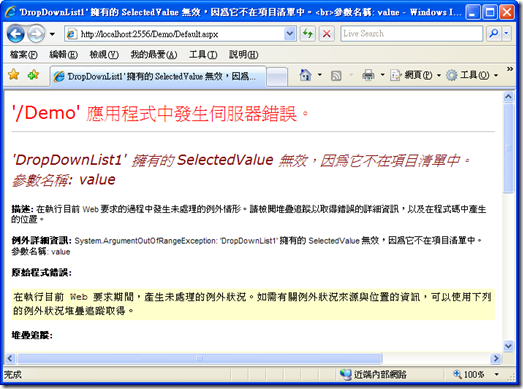Open the 檢視(V) menu
The width and height of the screenshot is (523, 389).
coord(104,54)
